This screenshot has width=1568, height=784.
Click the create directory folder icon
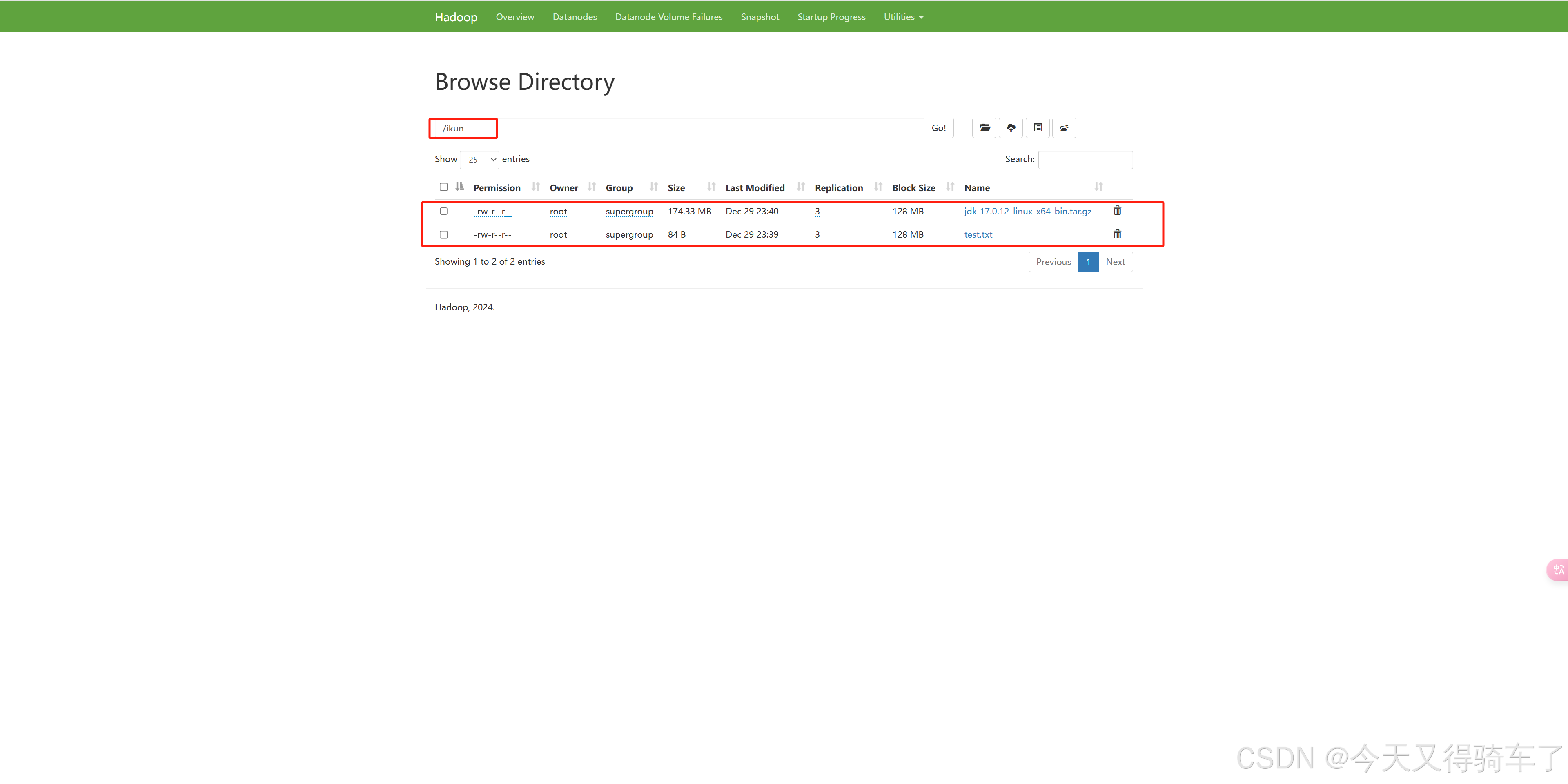pos(984,128)
